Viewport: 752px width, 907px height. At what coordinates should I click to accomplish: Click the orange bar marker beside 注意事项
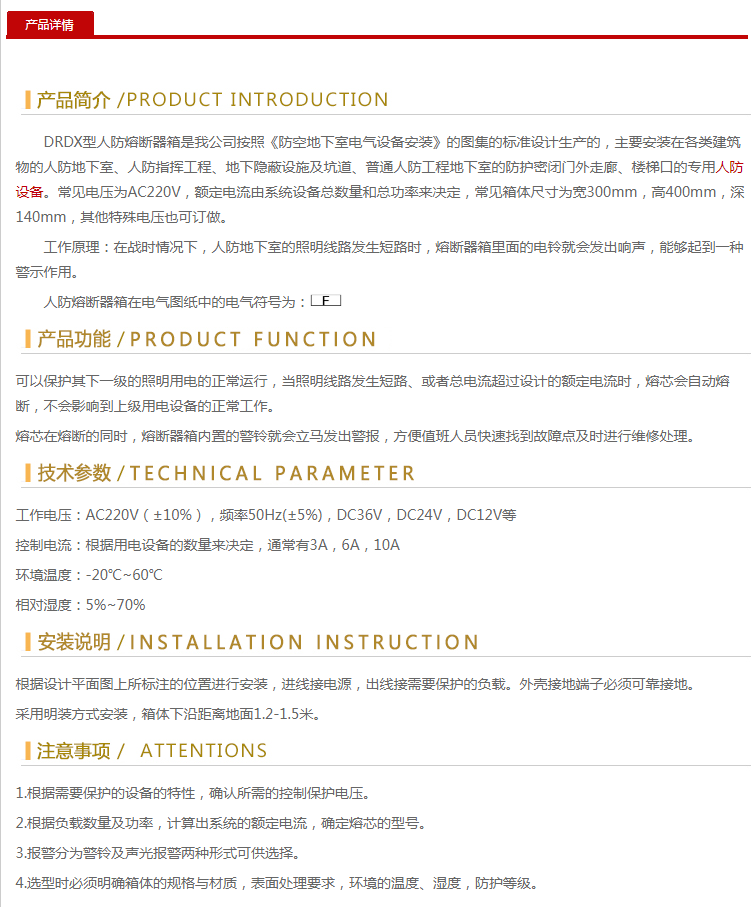point(28,751)
